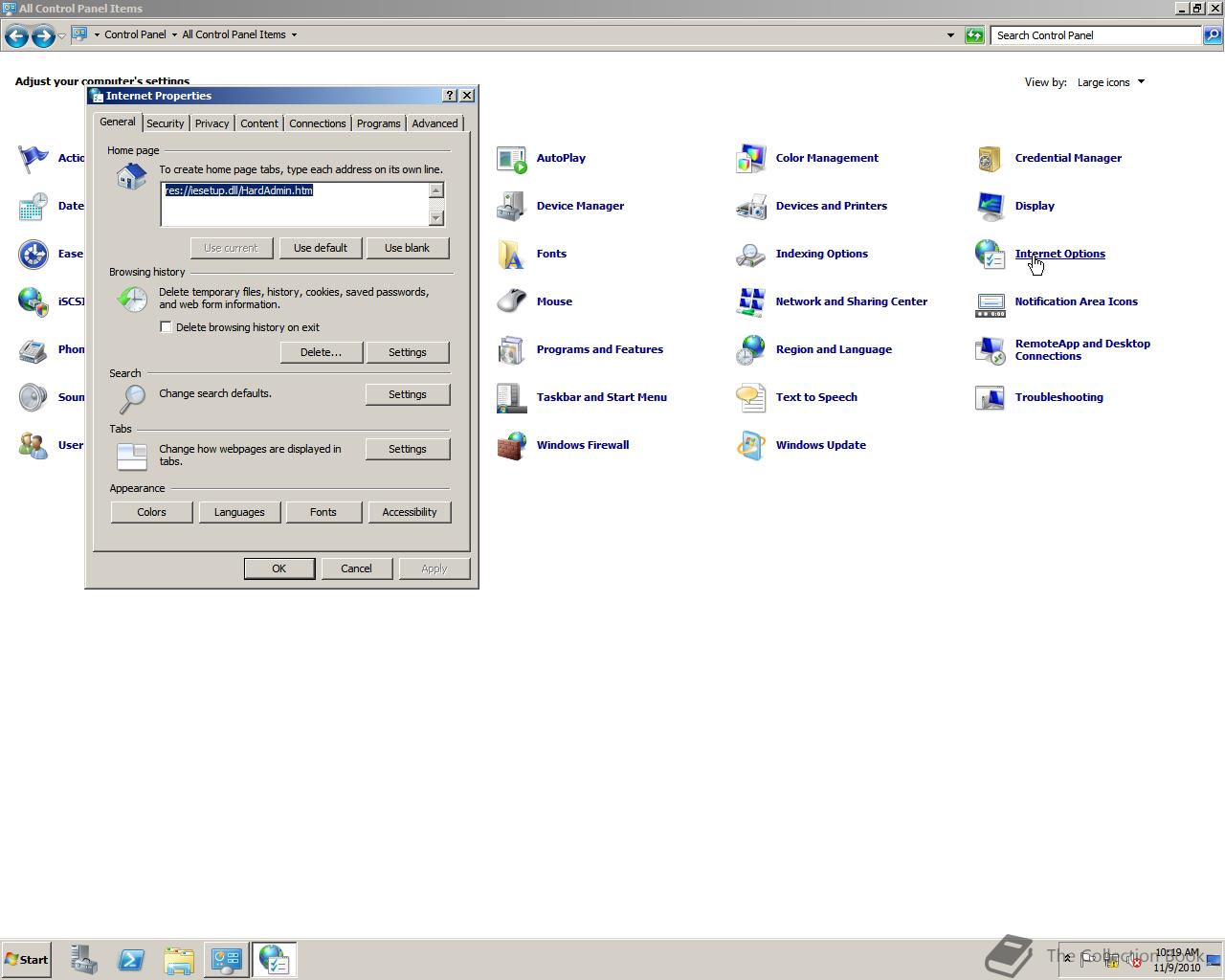
Task: Open Server Manager from the taskbar
Action: coord(83,960)
